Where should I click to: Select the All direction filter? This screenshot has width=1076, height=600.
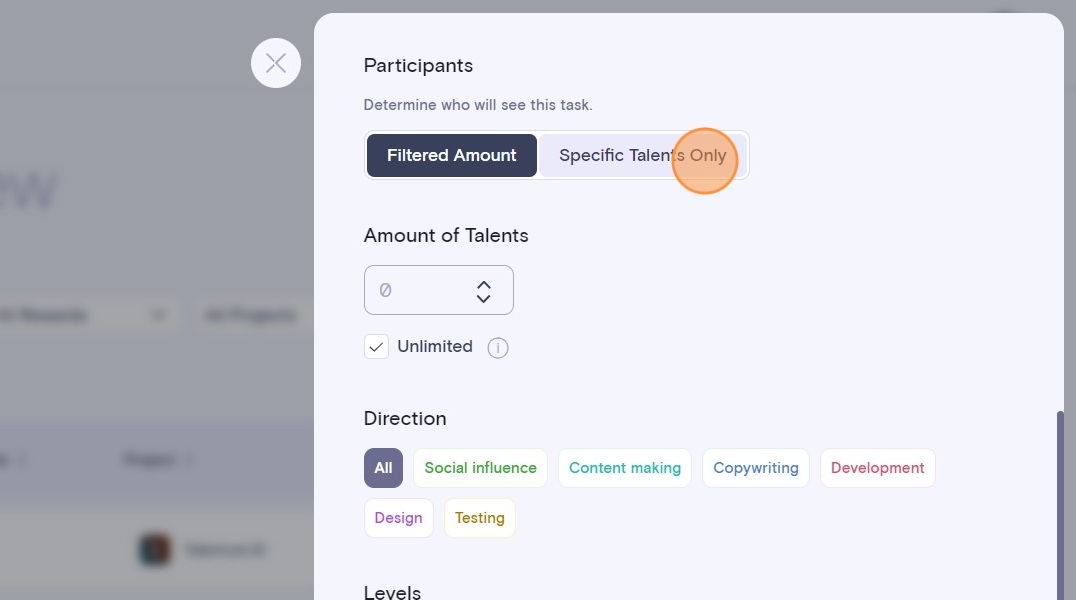click(383, 468)
